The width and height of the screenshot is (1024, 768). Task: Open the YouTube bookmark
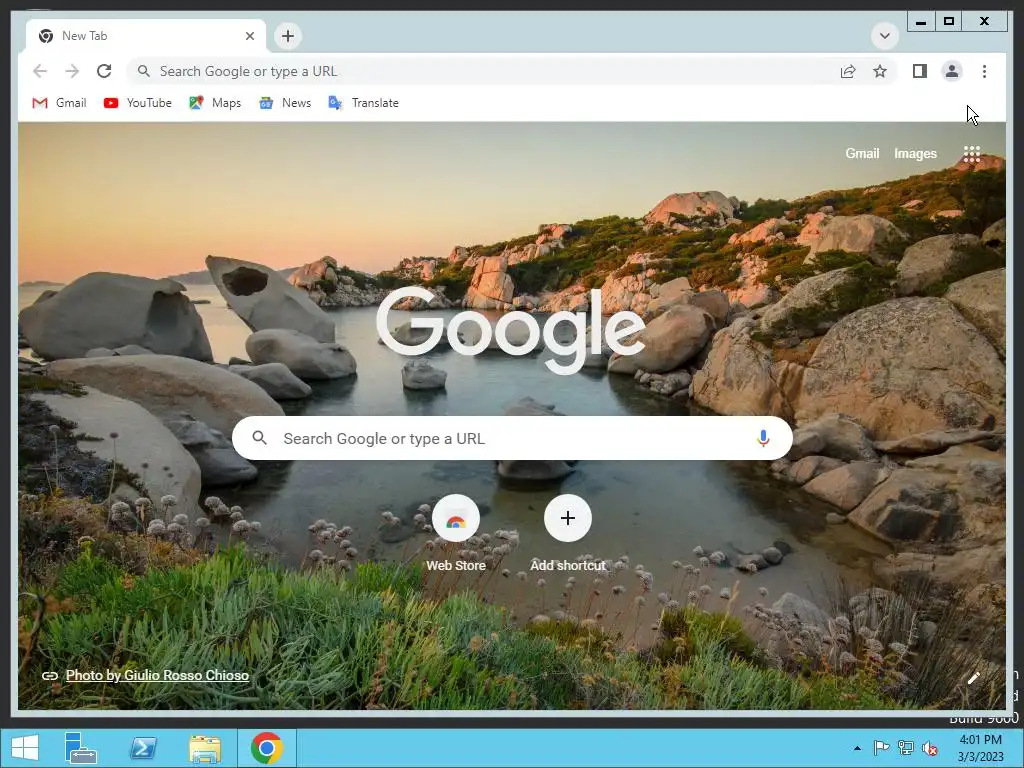pos(138,103)
